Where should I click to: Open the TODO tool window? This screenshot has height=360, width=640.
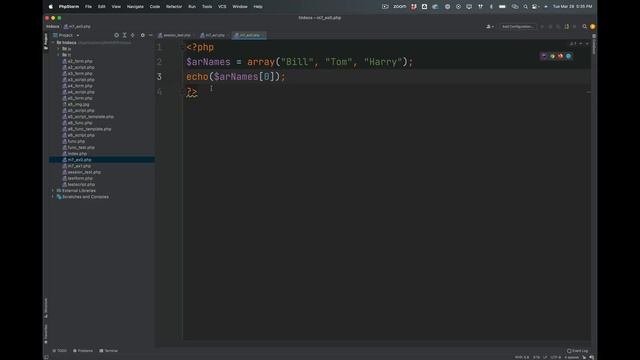tap(60, 351)
